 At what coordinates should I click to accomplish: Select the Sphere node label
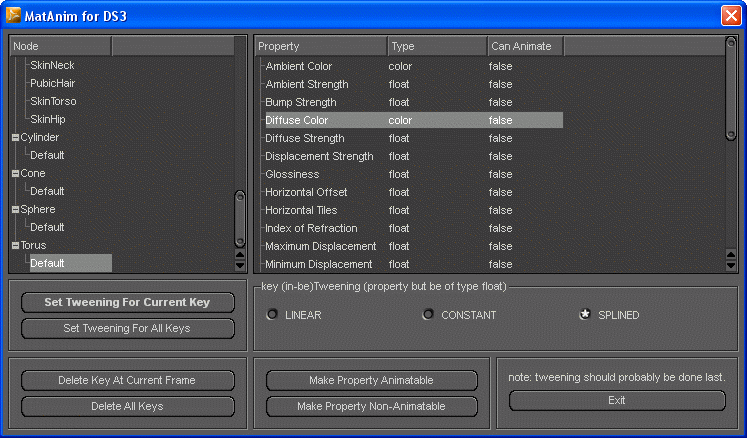[38, 210]
